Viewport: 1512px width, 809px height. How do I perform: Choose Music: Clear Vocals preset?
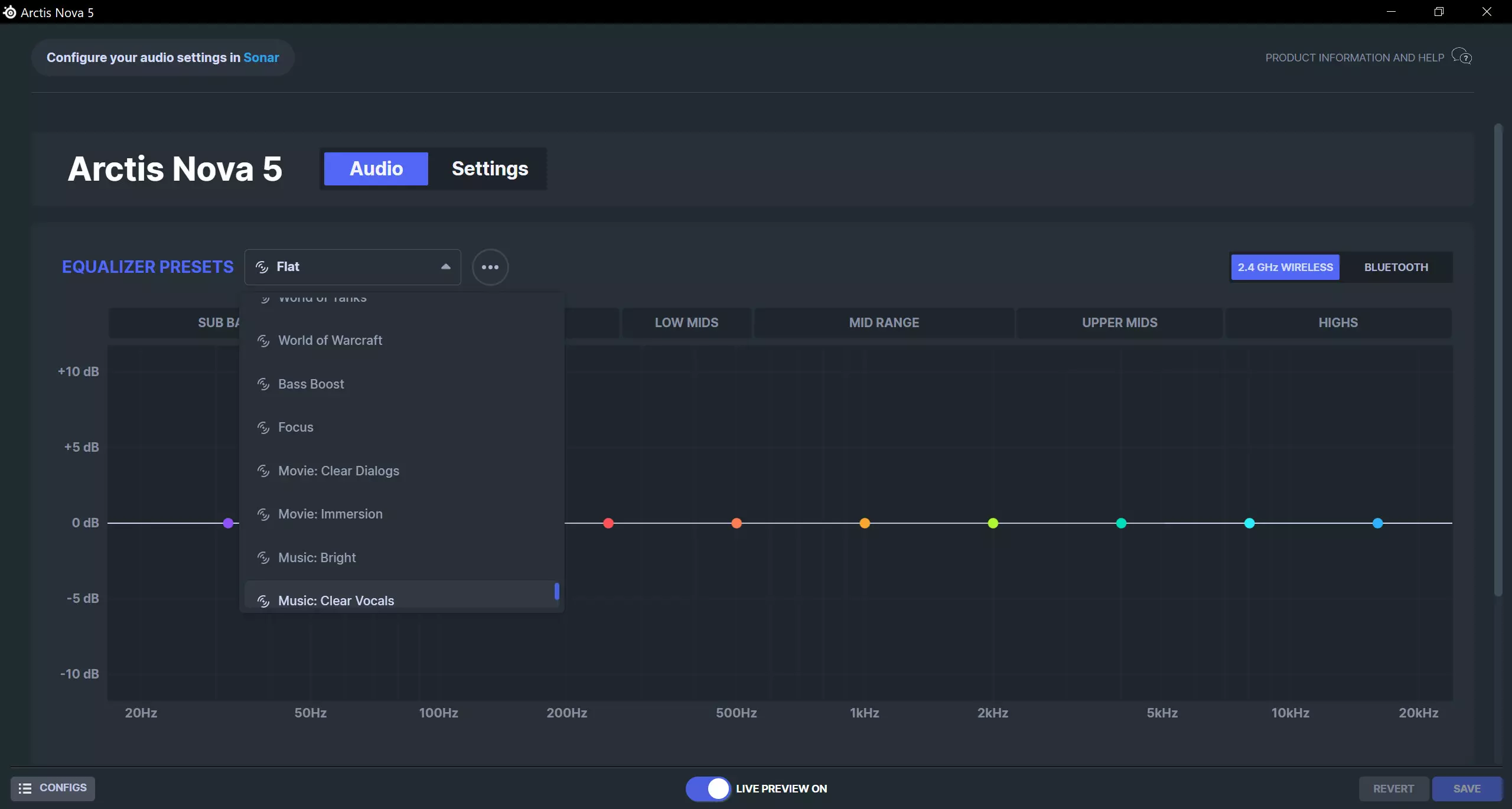coord(402,595)
